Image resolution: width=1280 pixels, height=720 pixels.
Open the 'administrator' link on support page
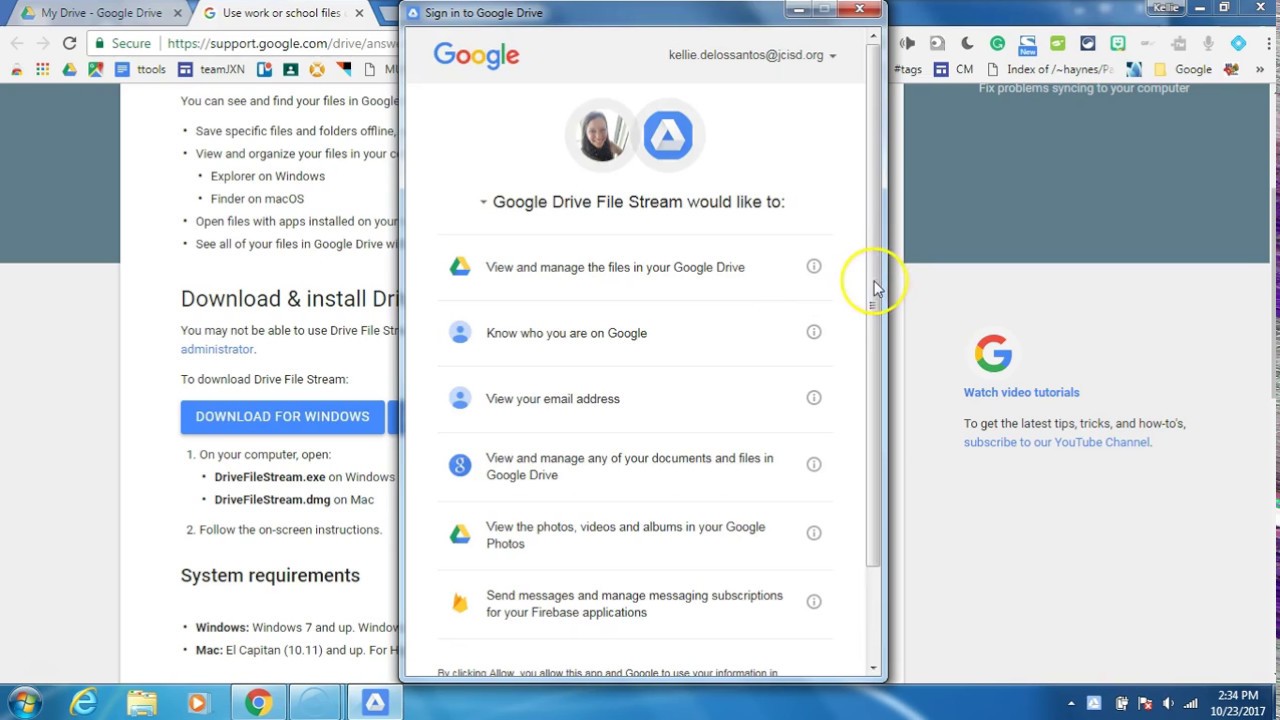pos(217,349)
